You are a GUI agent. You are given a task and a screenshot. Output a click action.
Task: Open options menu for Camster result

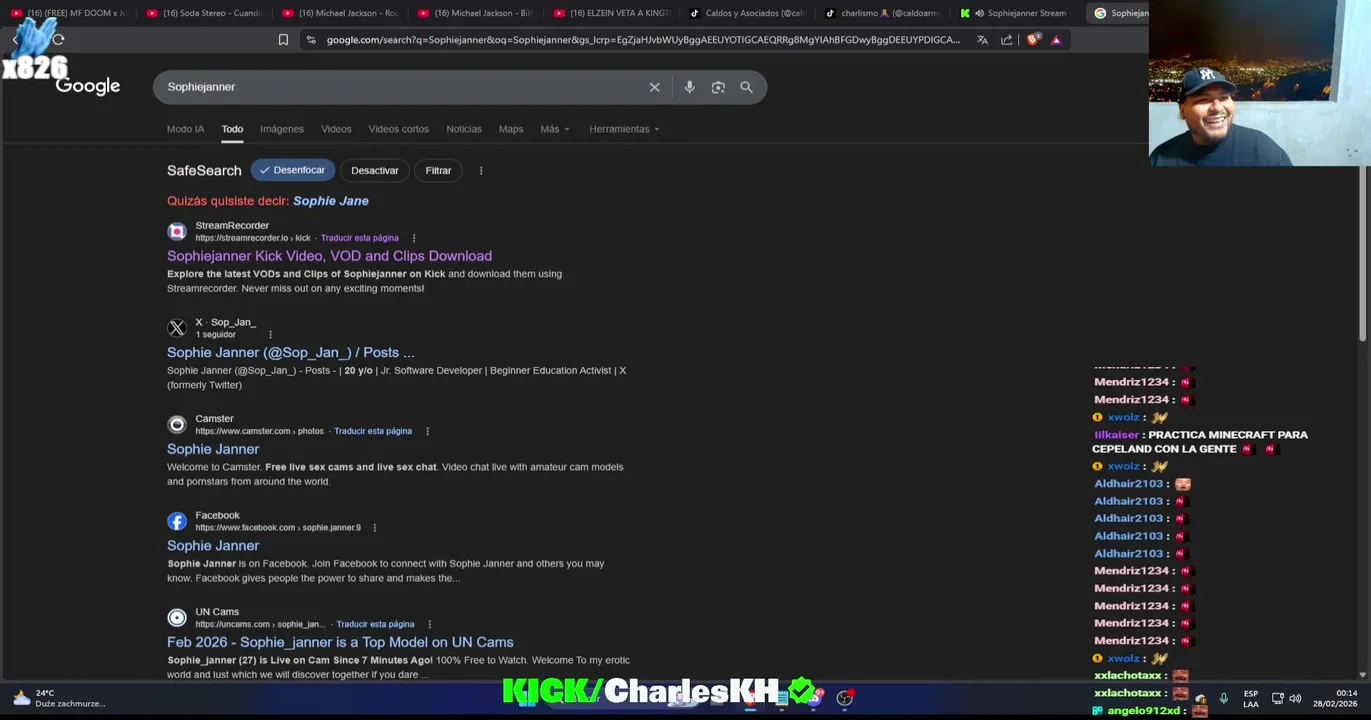pyautogui.click(x=427, y=431)
